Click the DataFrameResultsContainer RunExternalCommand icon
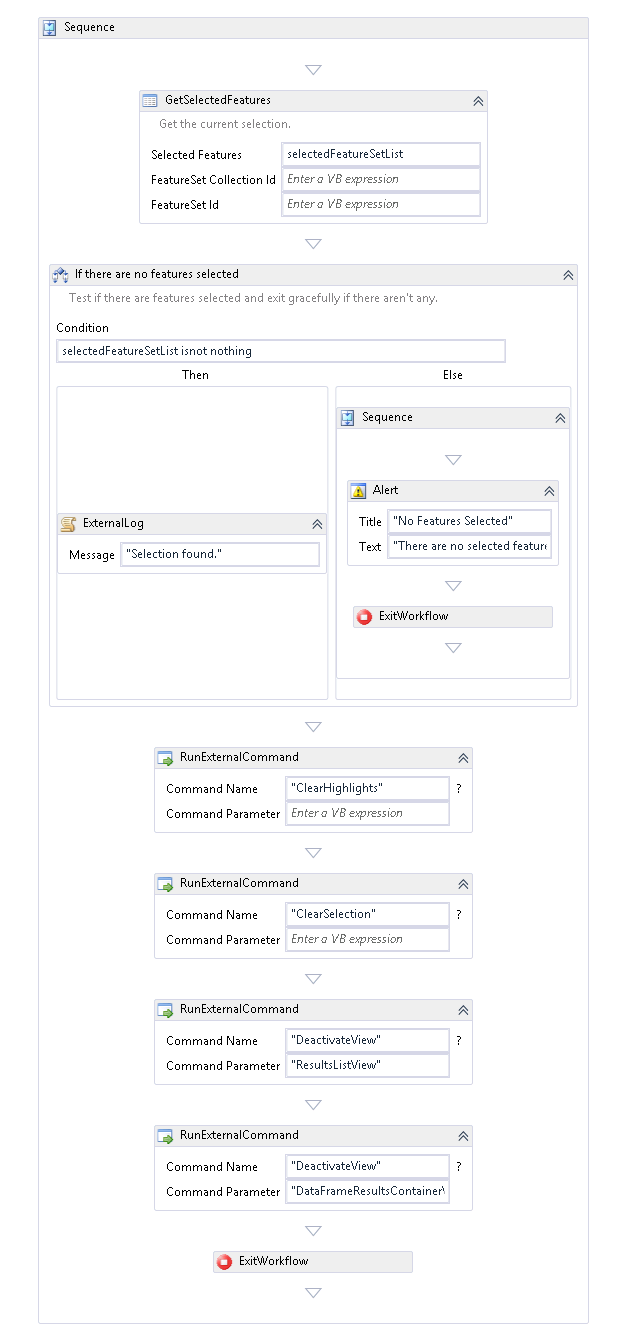 (165, 1136)
